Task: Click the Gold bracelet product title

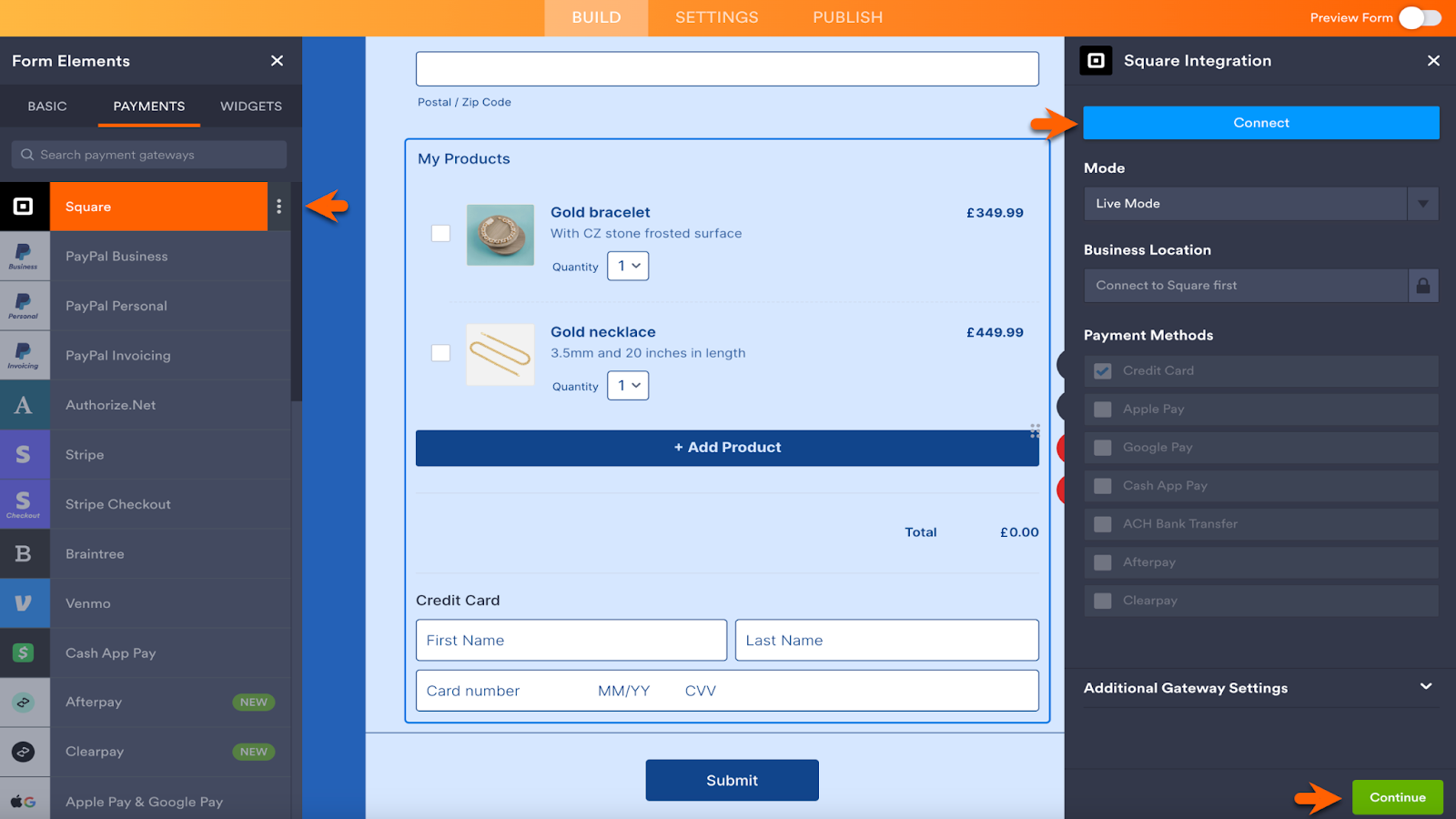Action: [601, 213]
